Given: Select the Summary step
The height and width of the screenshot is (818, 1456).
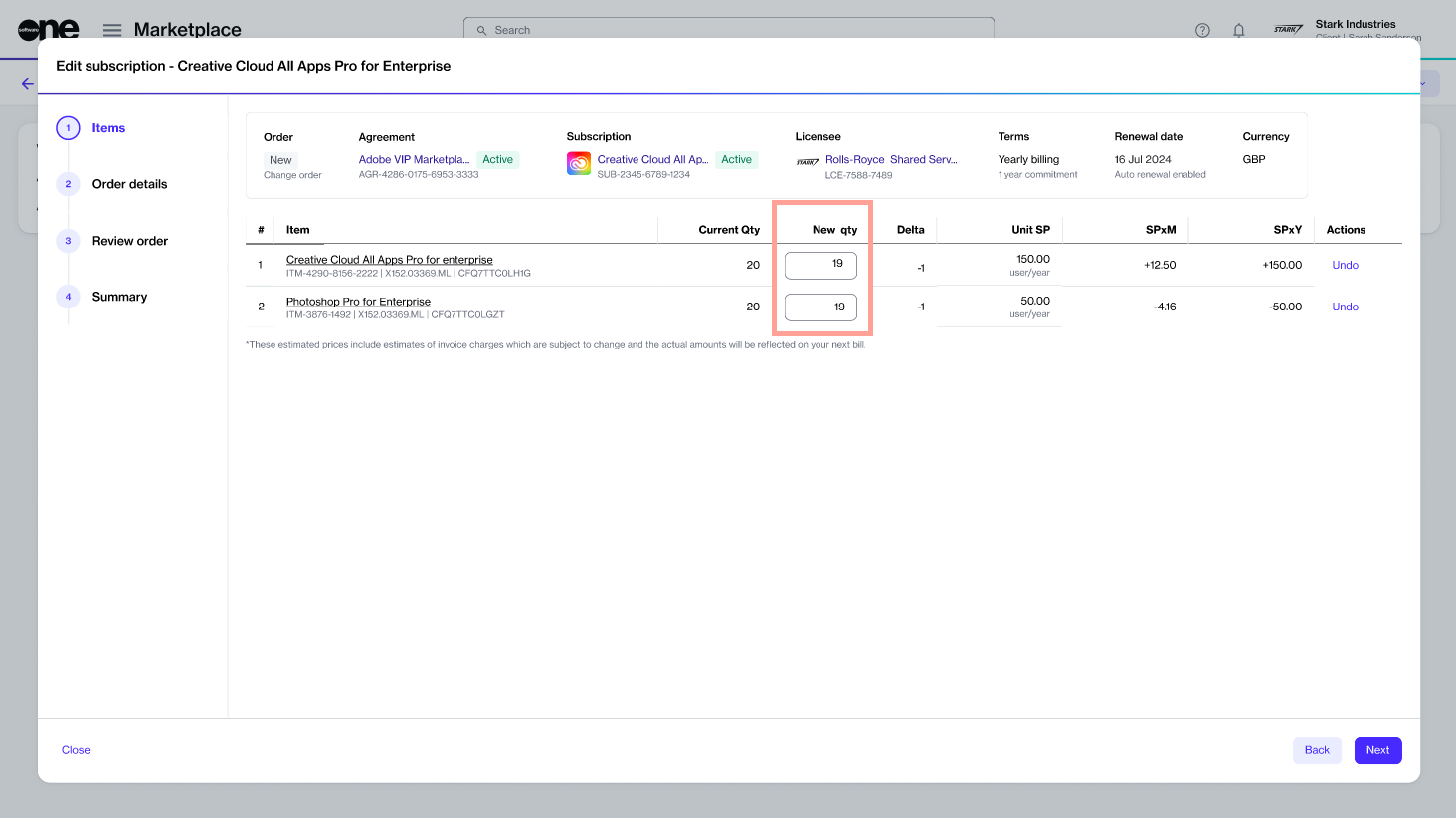Looking at the screenshot, I should coord(119,297).
